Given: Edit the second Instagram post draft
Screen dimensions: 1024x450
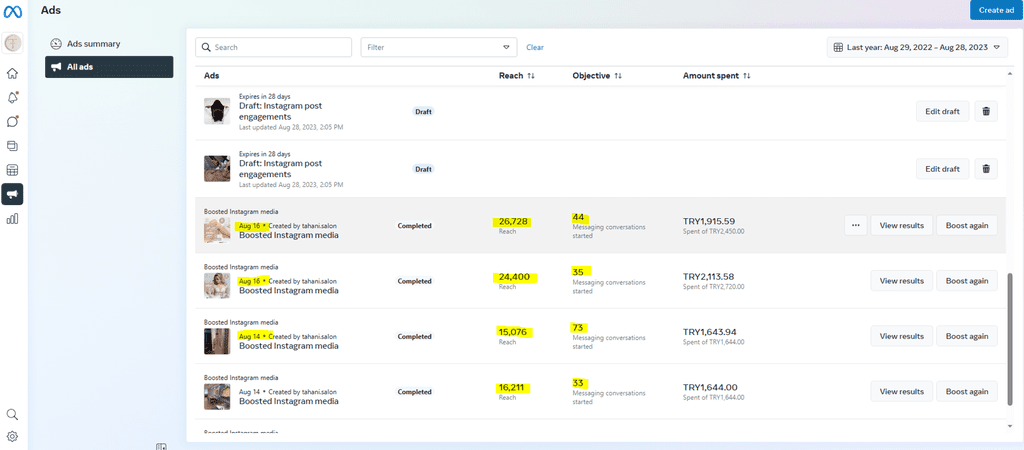Looking at the screenshot, I should pyautogui.click(x=942, y=169).
